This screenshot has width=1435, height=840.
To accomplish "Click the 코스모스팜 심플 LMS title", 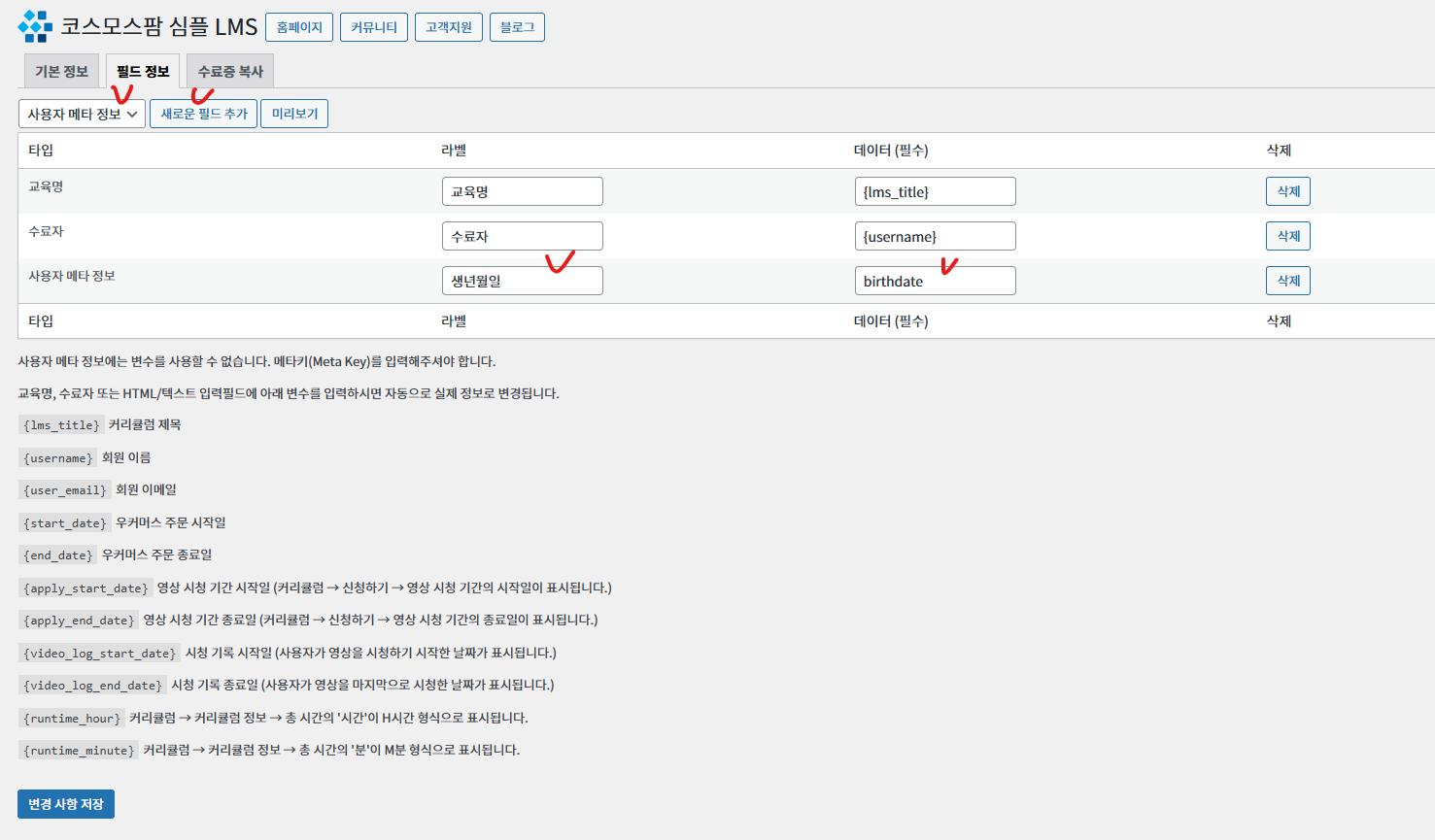I will coord(159,26).
